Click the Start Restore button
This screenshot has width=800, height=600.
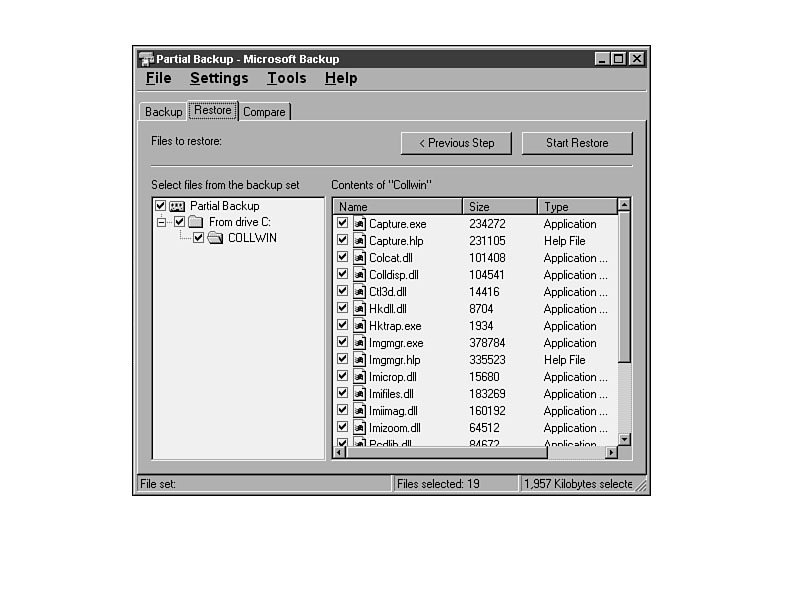point(577,143)
